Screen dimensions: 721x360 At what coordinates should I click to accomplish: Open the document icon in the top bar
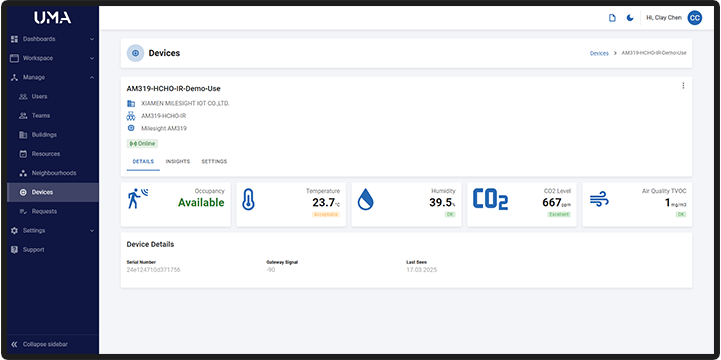coord(612,18)
